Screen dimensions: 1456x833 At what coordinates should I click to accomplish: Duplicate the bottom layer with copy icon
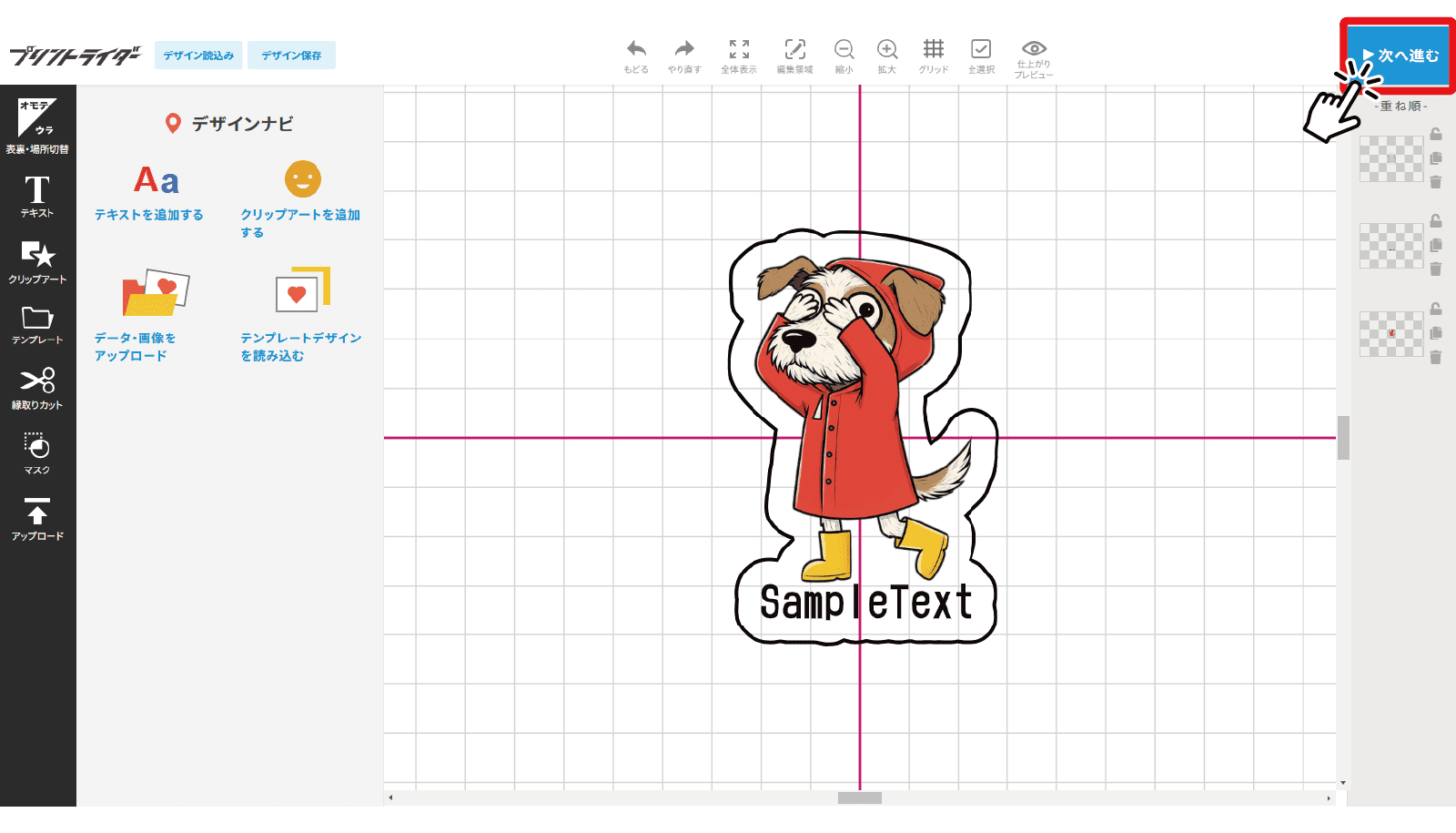point(1436,333)
